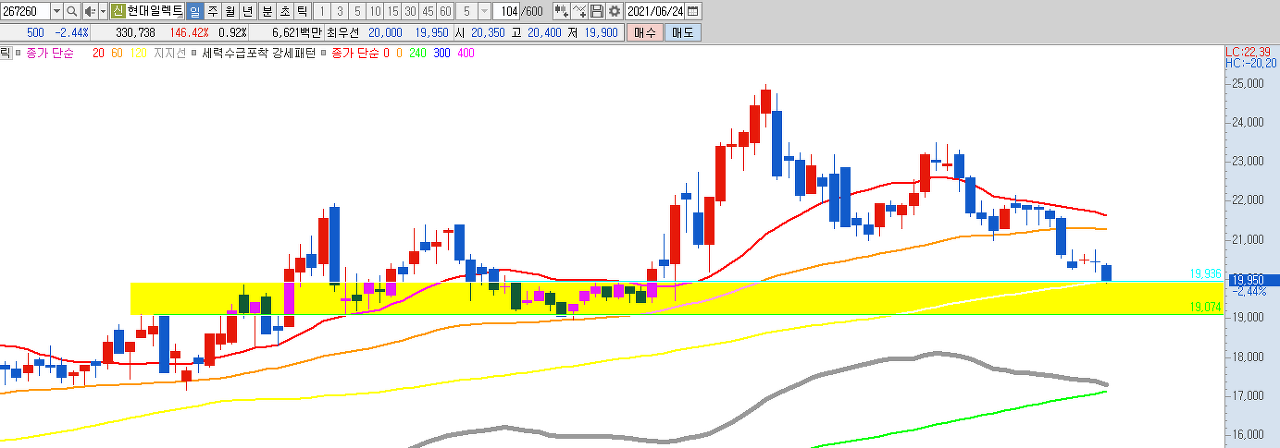Click the candle count field 104

point(506,11)
